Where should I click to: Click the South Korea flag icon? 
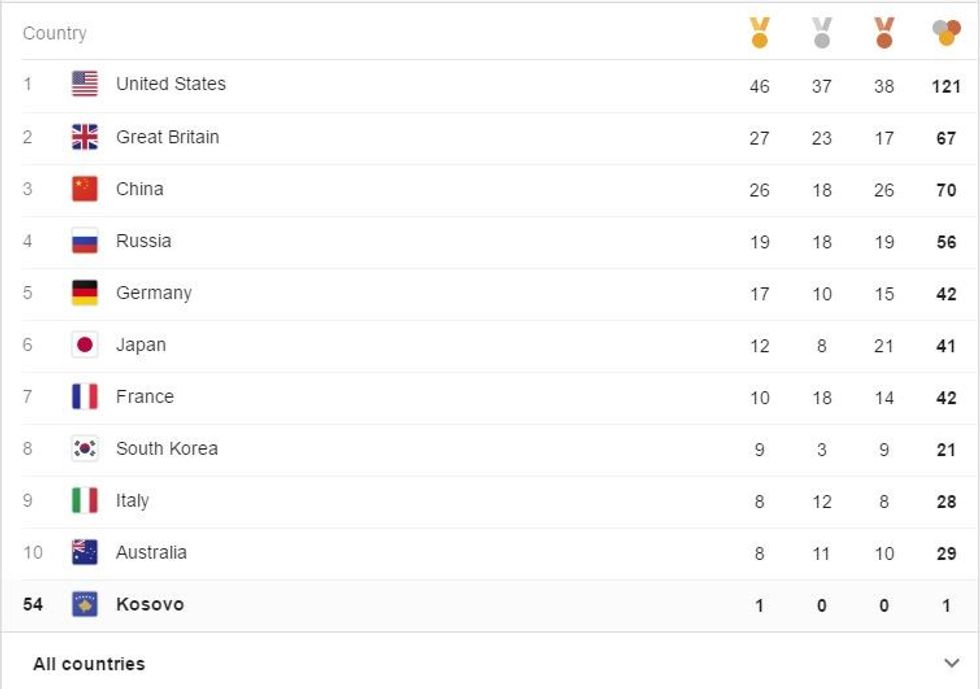pyautogui.click(x=85, y=449)
